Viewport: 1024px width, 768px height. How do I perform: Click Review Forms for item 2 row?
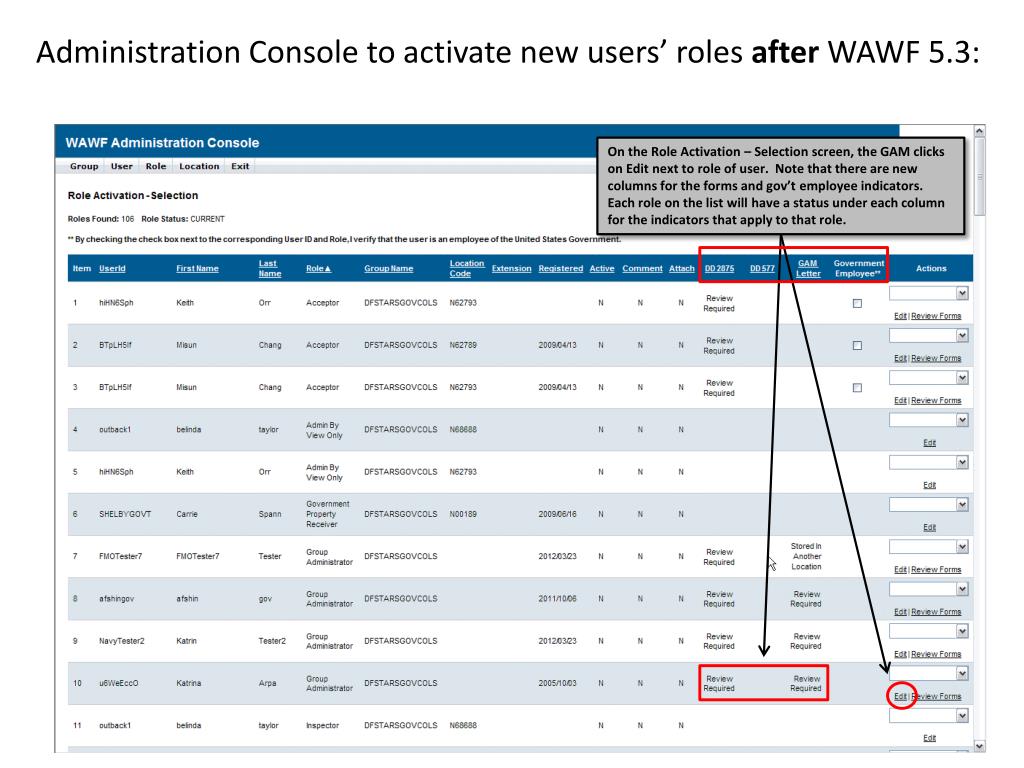pos(936,359)
